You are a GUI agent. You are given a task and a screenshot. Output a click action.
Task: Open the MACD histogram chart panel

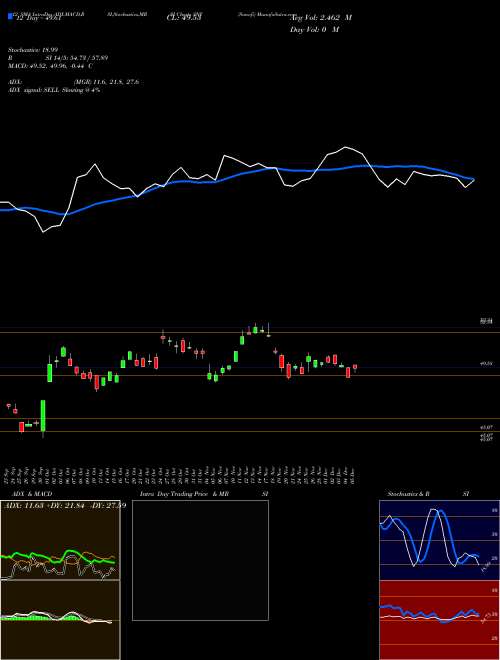point(60,620)
